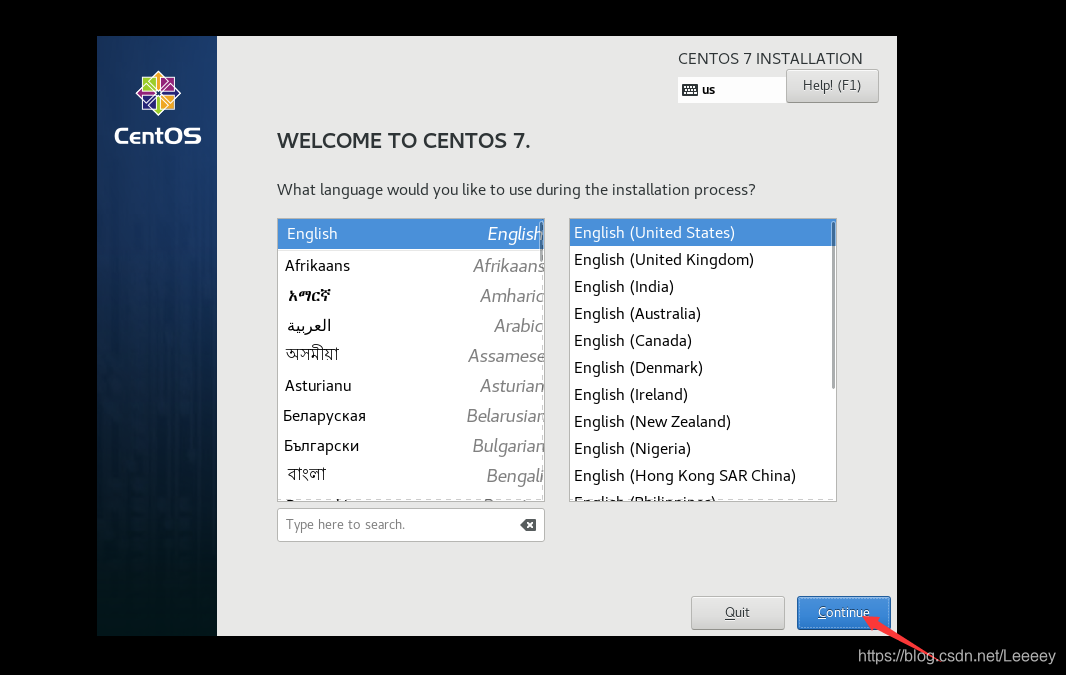
Task: Click the locale list scrollbar
Action: click(x=833, y=305)
